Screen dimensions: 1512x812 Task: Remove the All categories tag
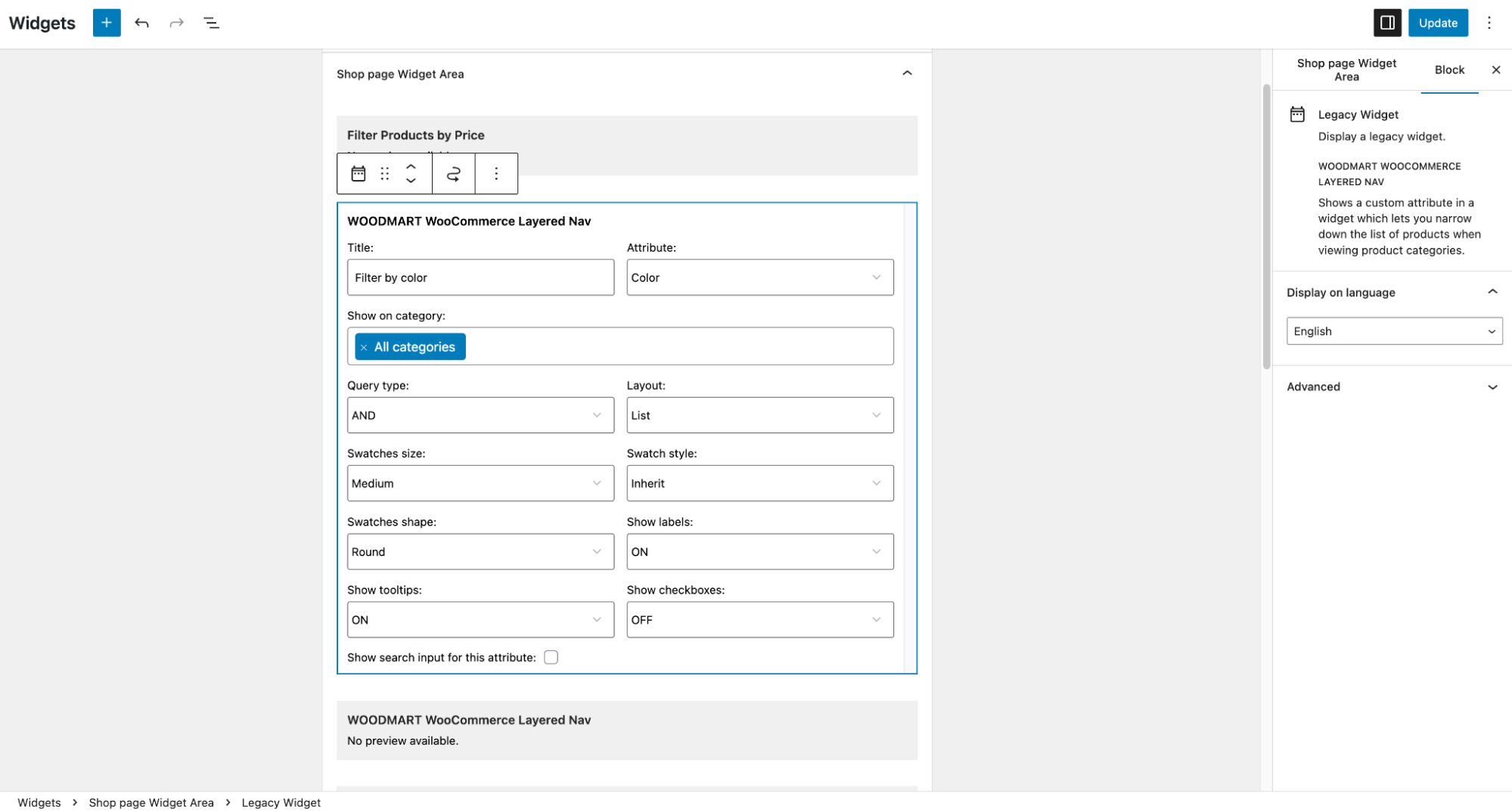click(x=364, y=347)
